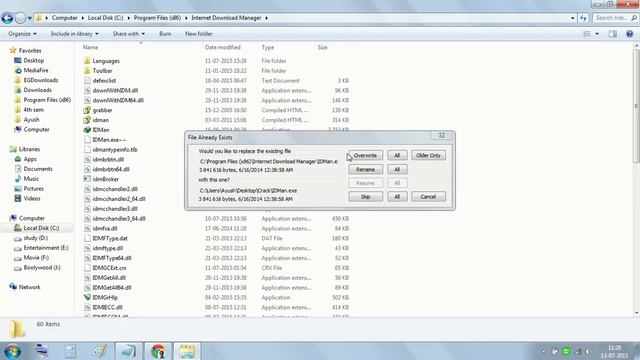This screenshot has width=640, height=360.
Task: Choose Older Only option
Action: point(428,156)
